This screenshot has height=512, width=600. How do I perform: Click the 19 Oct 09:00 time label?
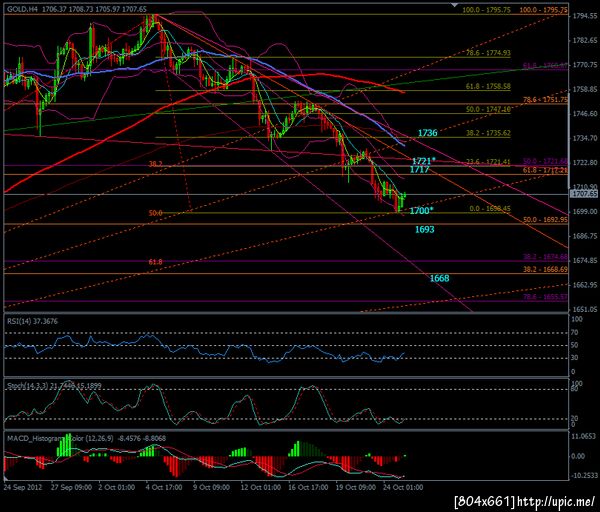[x=355, y=488]
